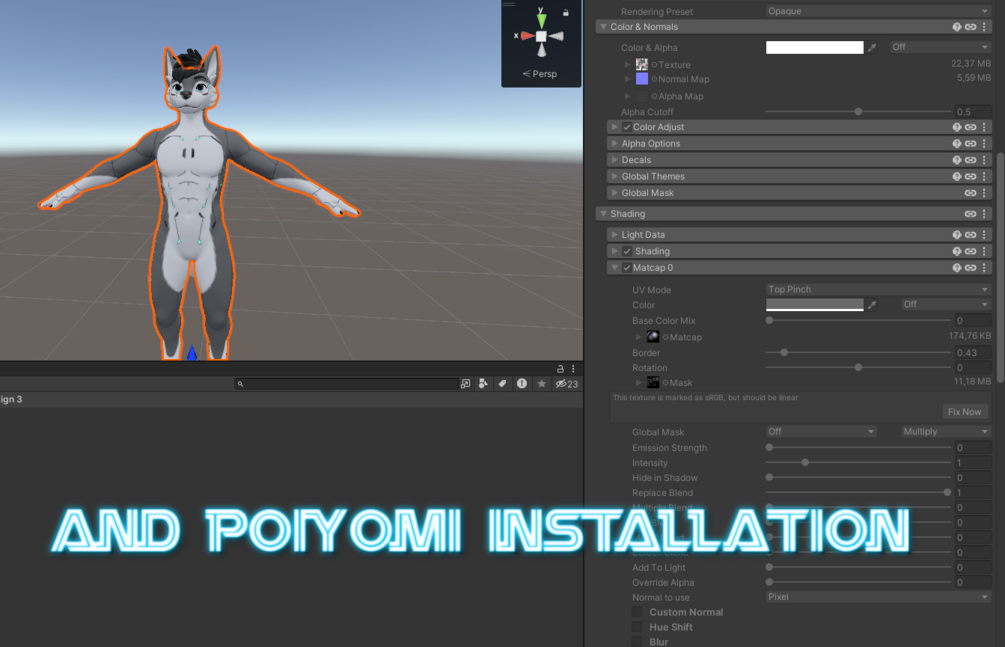Viewport: 1005px width, 647px height.
Task: Expand the Alpha Options section
Action: coord(615,144)
